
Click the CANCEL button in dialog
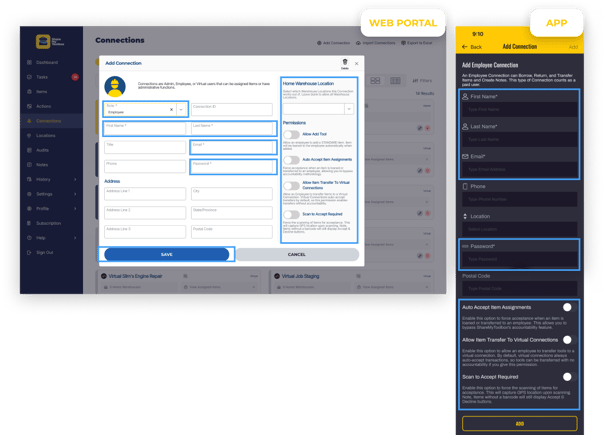click(297, 254)
